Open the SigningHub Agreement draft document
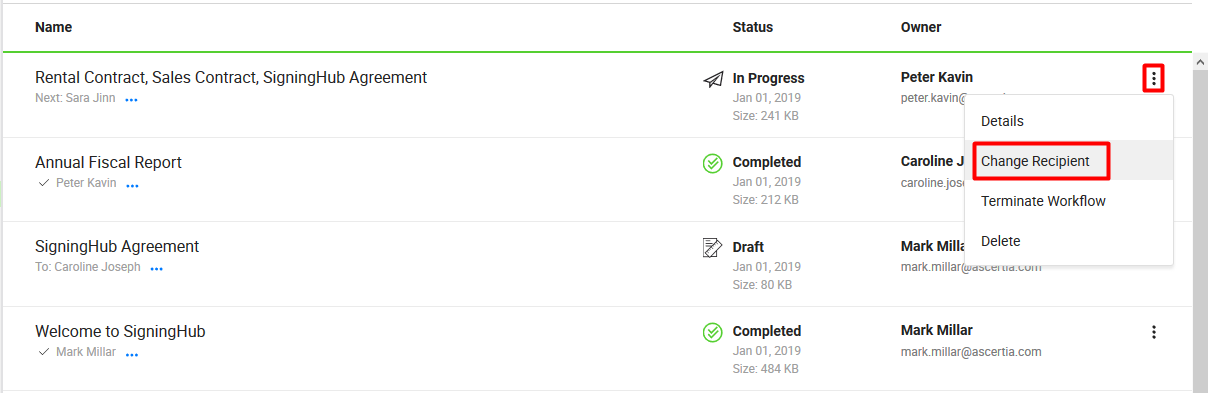This screenshot has height=393, width=1208. [117, 246]
